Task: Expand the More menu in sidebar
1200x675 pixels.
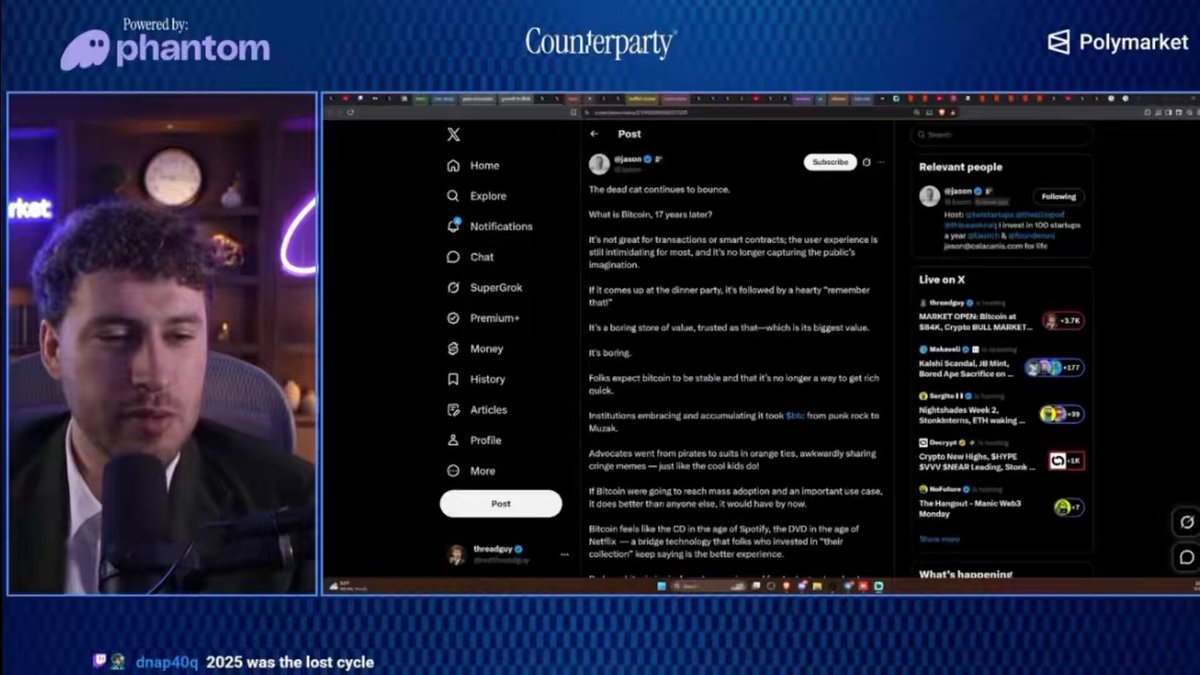Action: click(471, 471)
